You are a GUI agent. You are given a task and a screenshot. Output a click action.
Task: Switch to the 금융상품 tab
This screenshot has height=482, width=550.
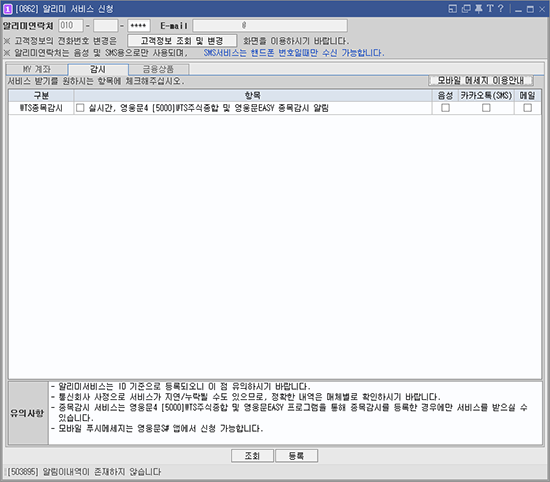(x=159, y=69)
